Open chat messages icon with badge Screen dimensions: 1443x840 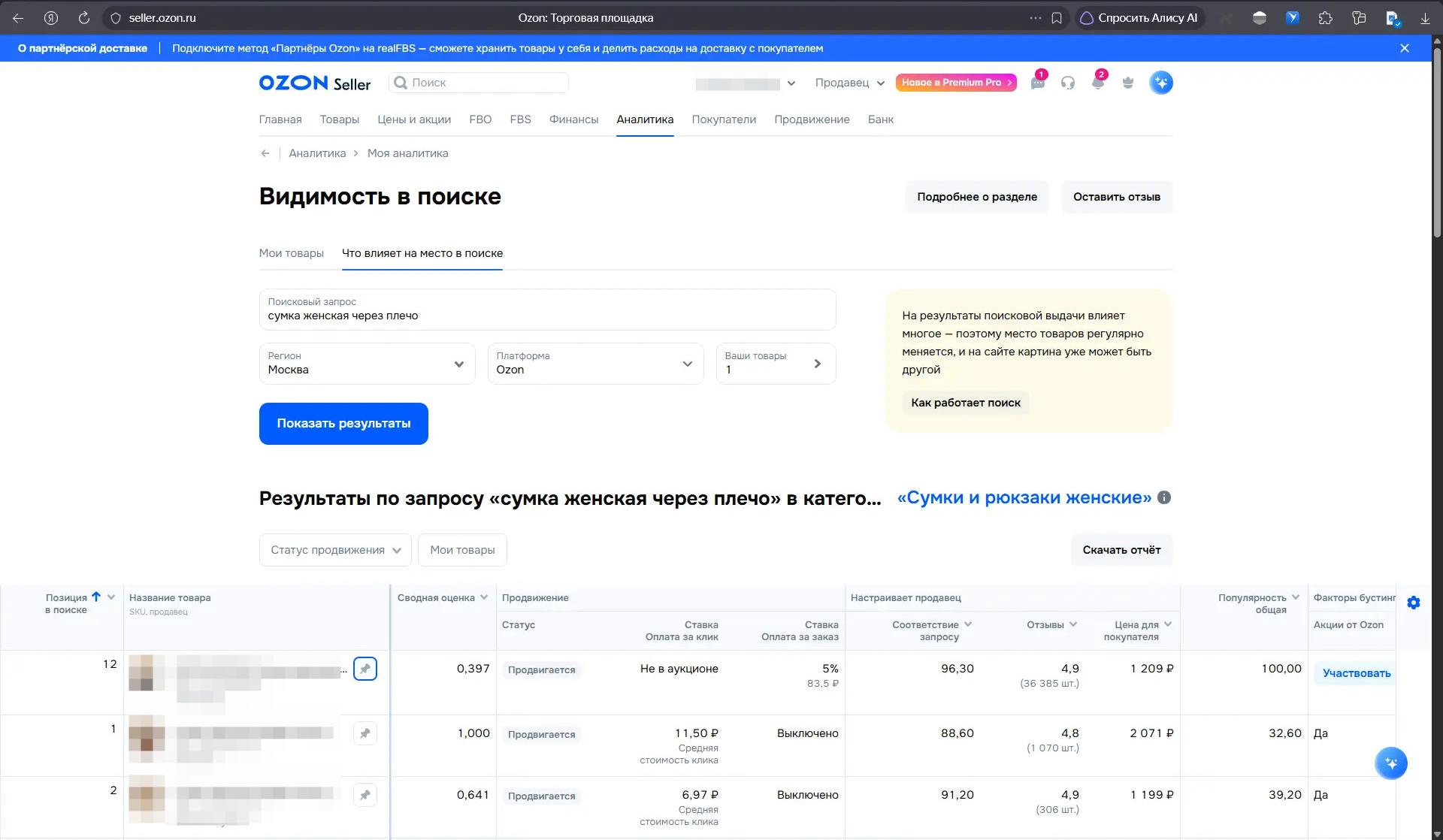coord(1038,83)
